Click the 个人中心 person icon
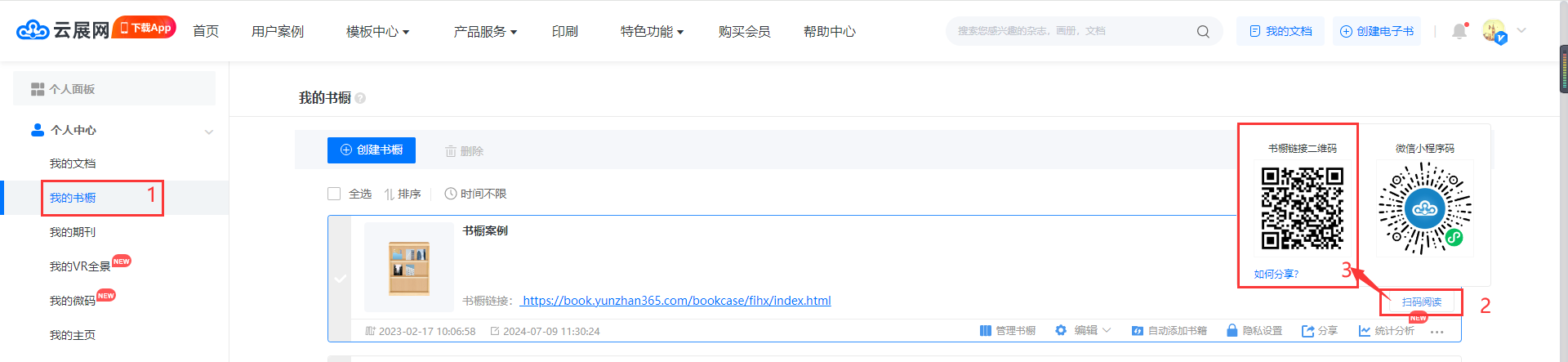 37,130
